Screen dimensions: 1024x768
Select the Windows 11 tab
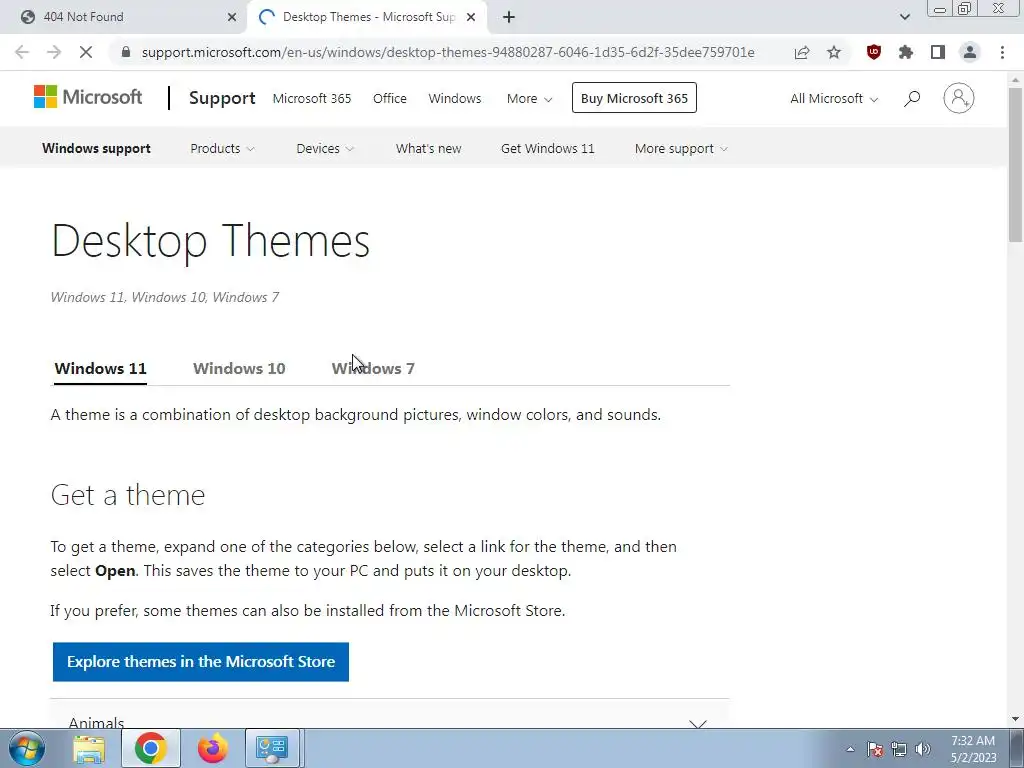tap(101, 368)
